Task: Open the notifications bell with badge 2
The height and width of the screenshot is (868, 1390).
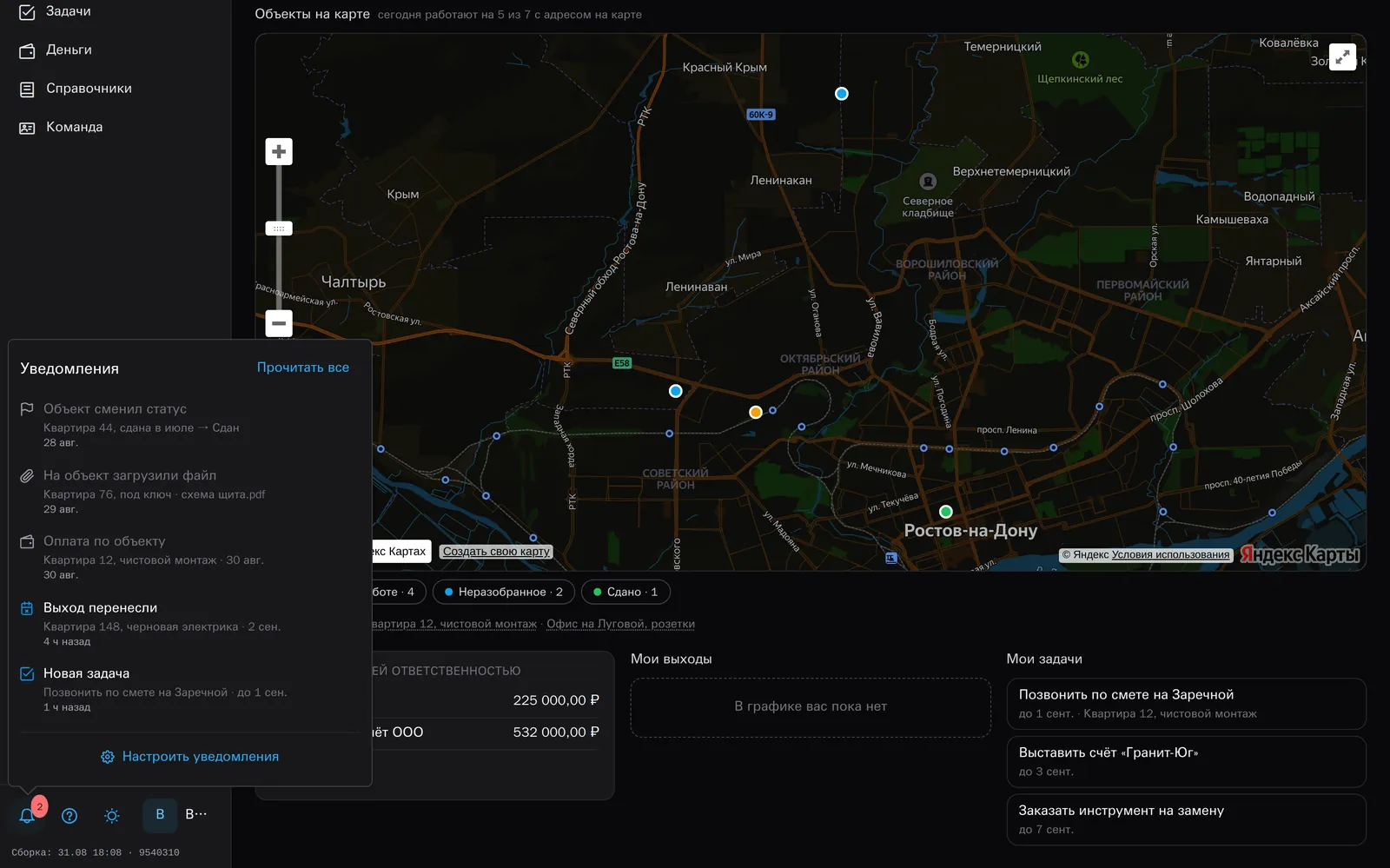Action: 28,815
